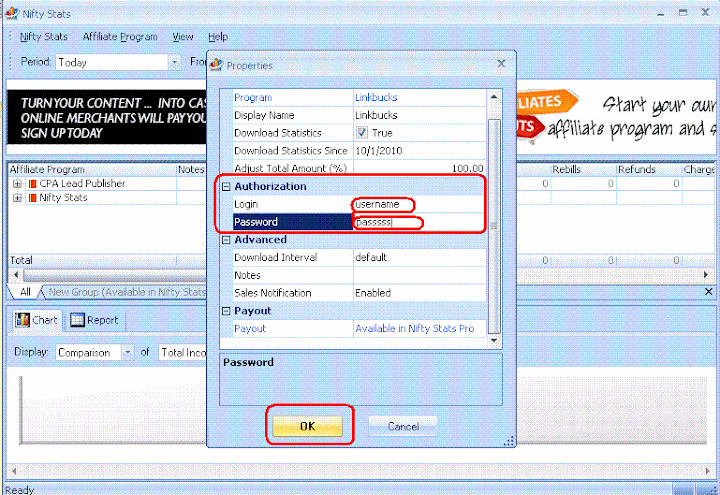Click table scroll left arrow
720x495 pixels.
click(x=16, y=275)
